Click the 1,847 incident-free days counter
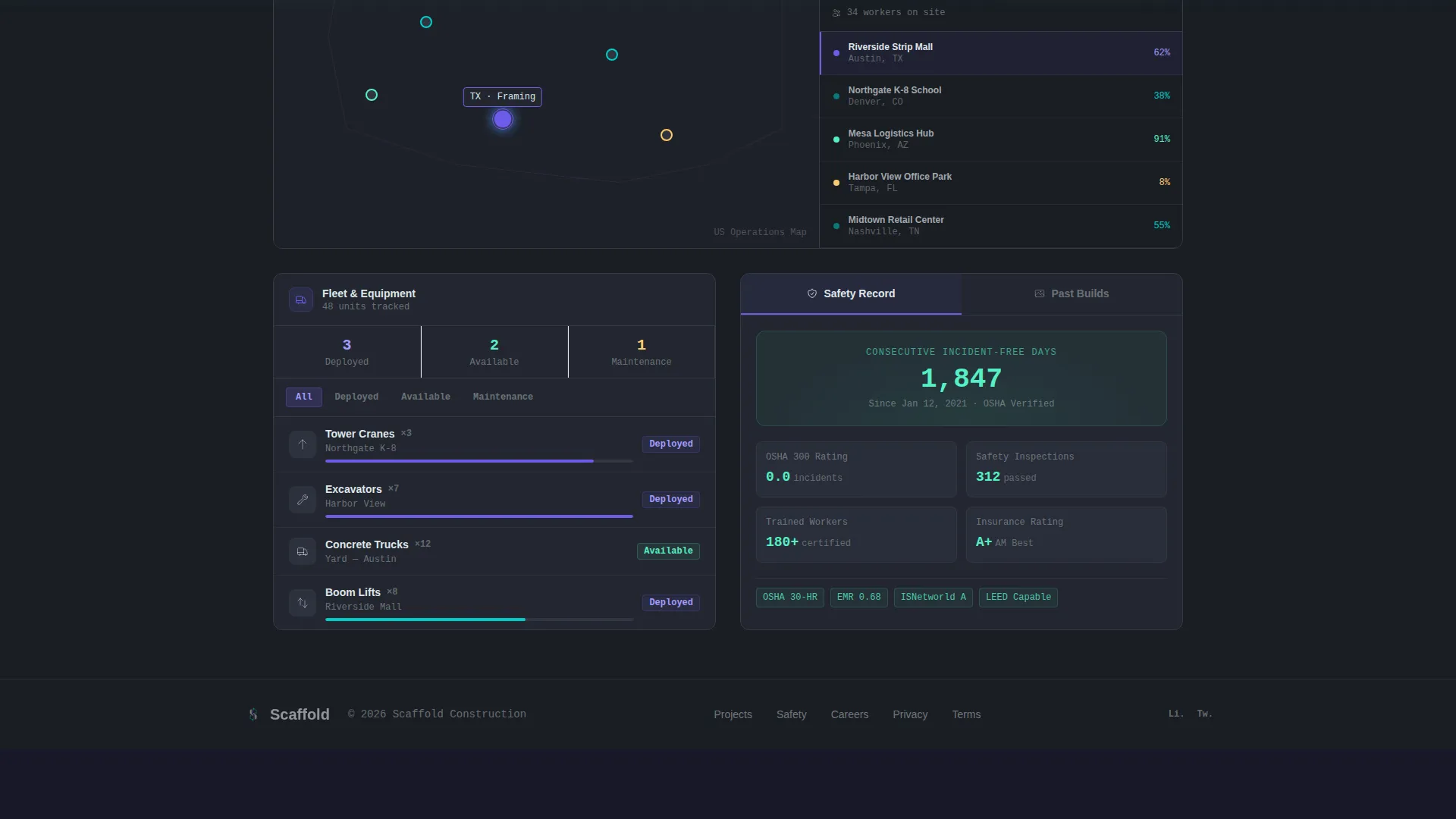Image resolution: width=1456 pixels, height=819 pixels. point(962,378)
